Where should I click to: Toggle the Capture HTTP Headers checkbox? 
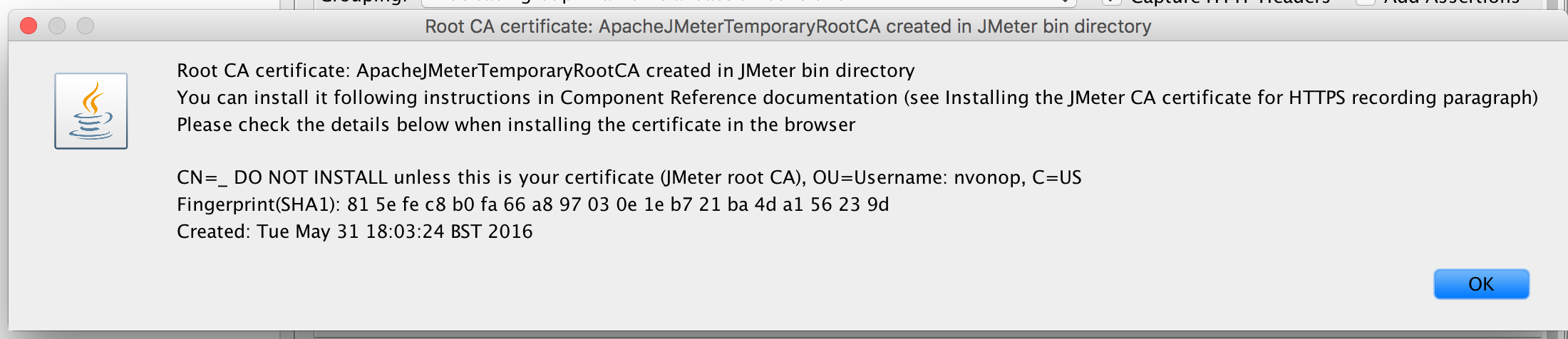pyautogui.click(x=1110, y=2)
